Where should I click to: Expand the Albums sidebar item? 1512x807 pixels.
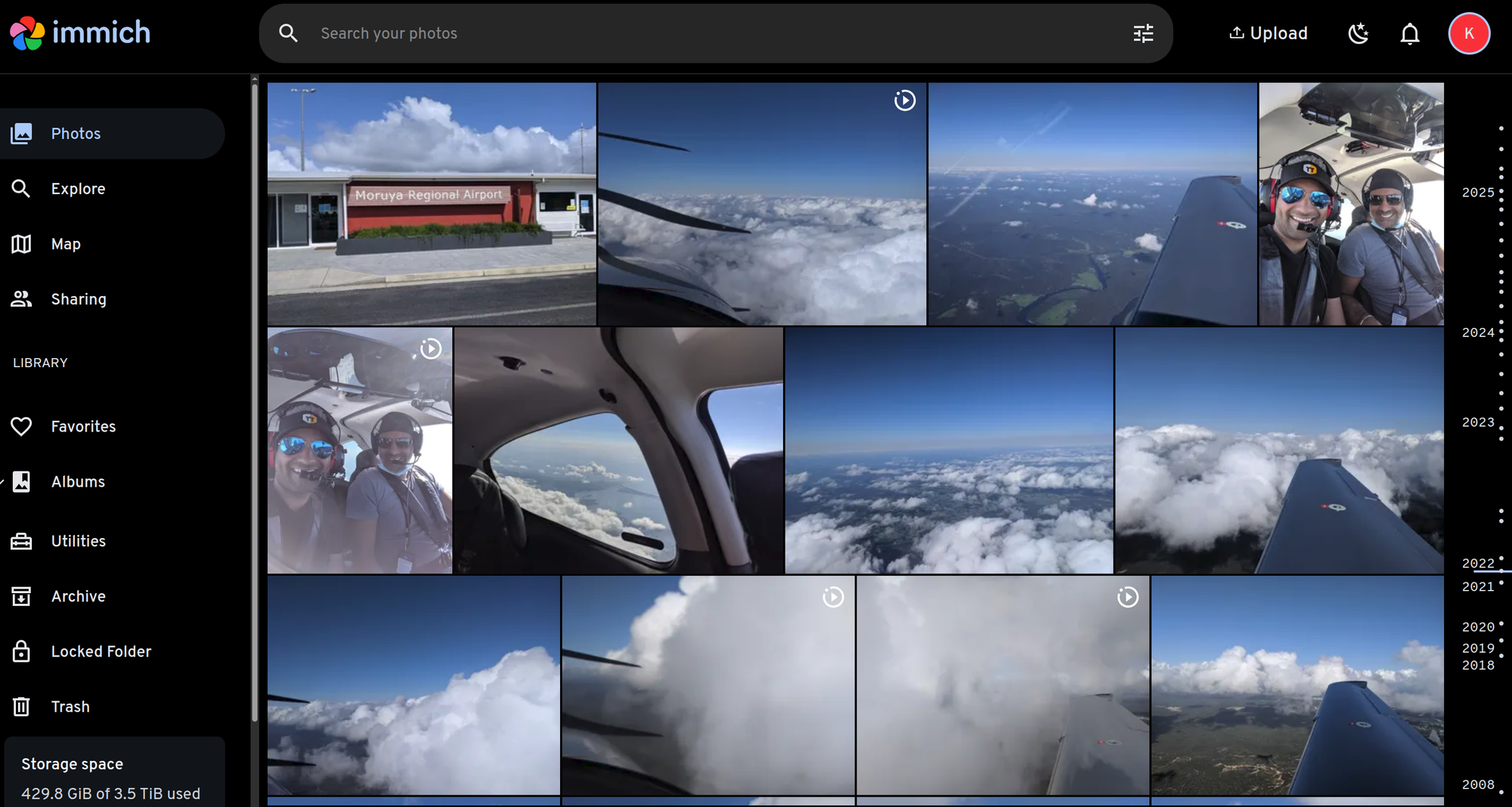(78, 481)
